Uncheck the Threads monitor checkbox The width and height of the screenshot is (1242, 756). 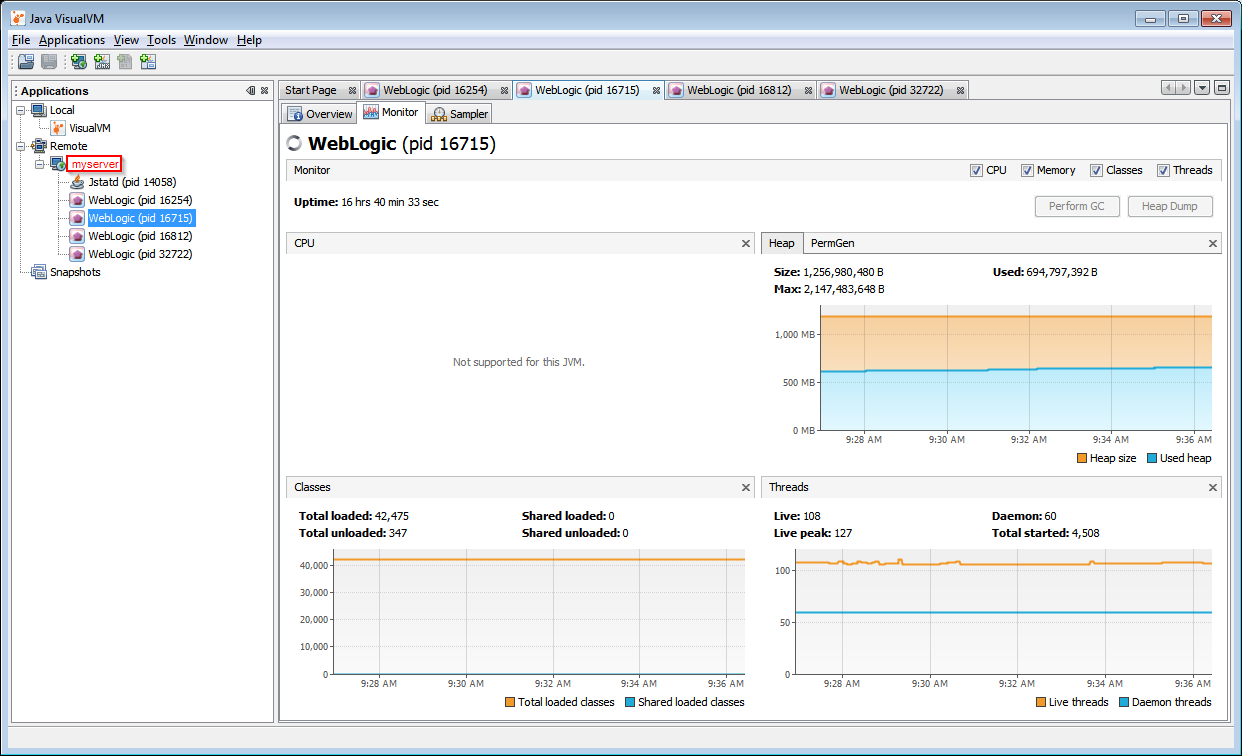click(x=1163, y=170)
